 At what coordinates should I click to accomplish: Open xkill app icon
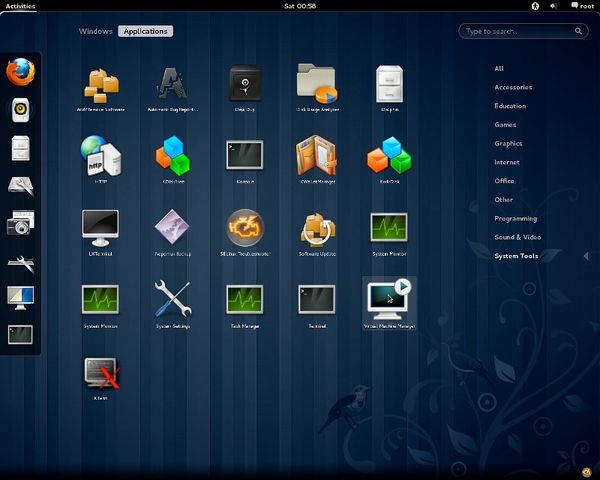pyautogui.click(x=100, y=374)
